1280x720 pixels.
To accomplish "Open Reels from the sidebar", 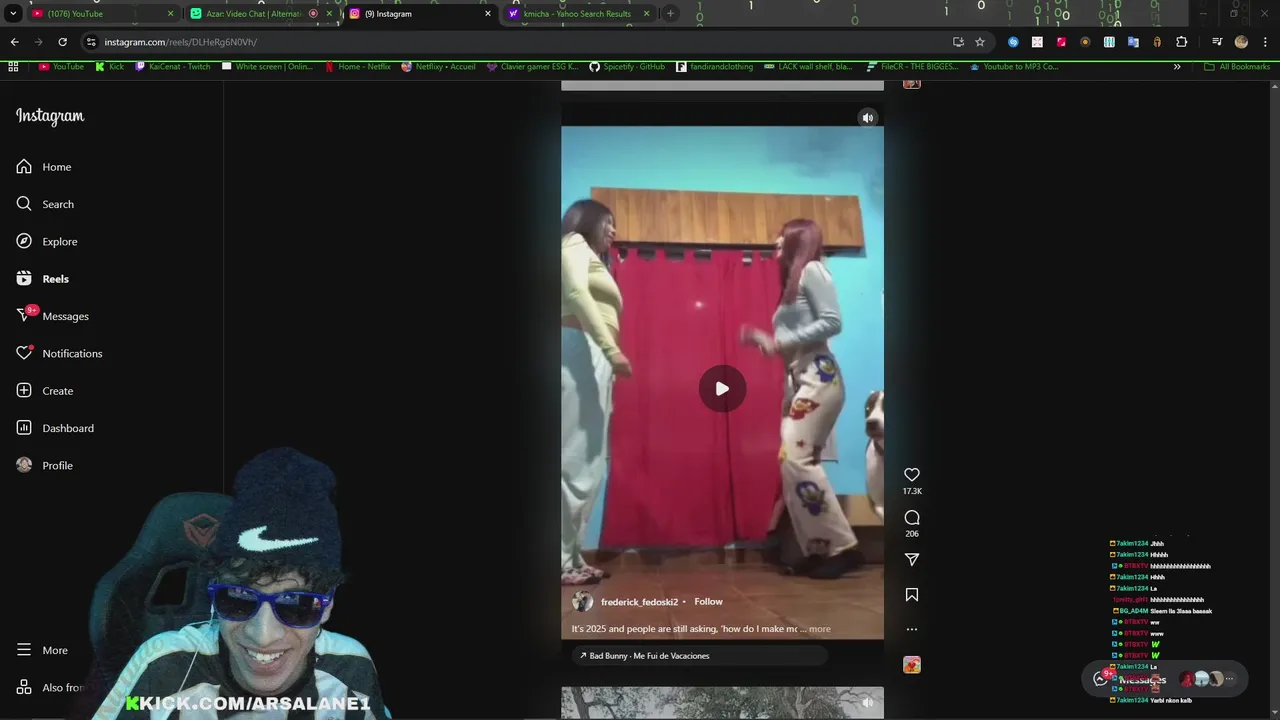I will pyautogui.click(x=43, y=279).
